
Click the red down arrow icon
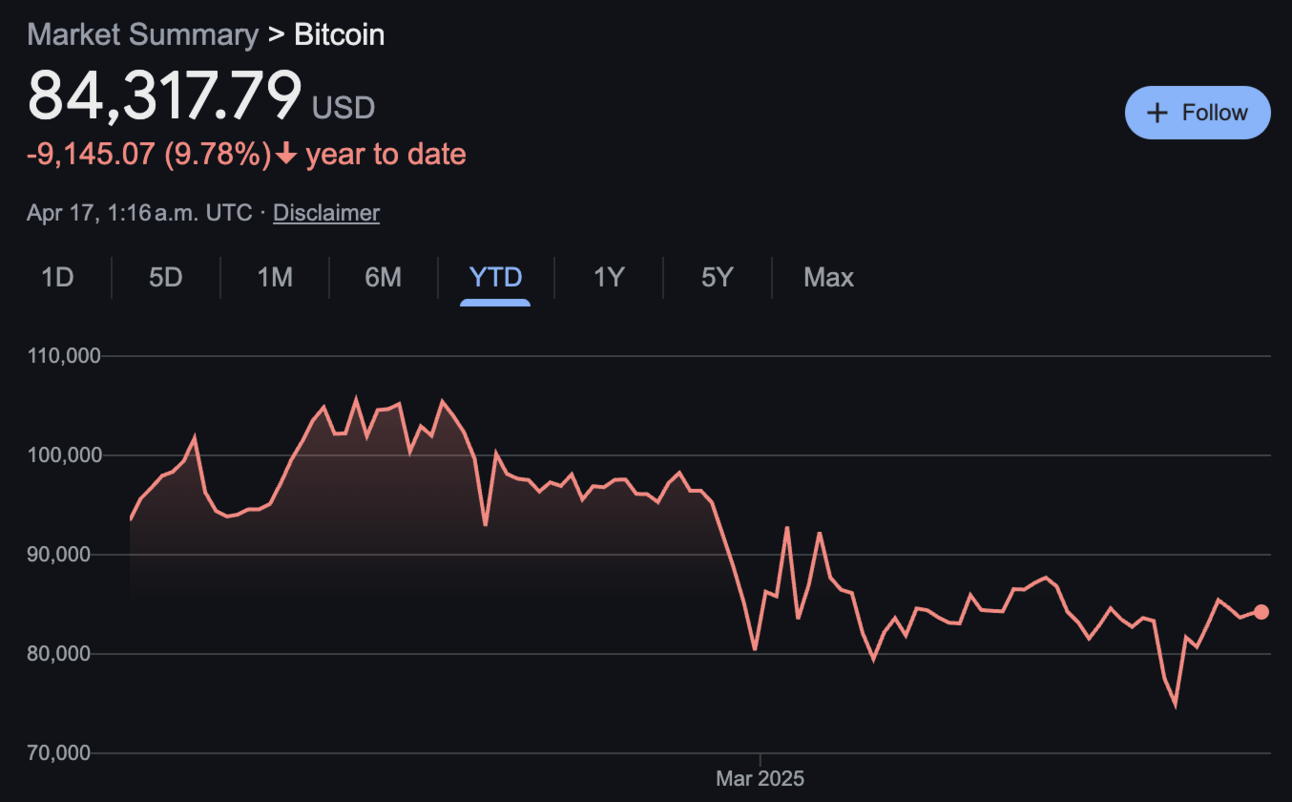click(x=286, y=154)
